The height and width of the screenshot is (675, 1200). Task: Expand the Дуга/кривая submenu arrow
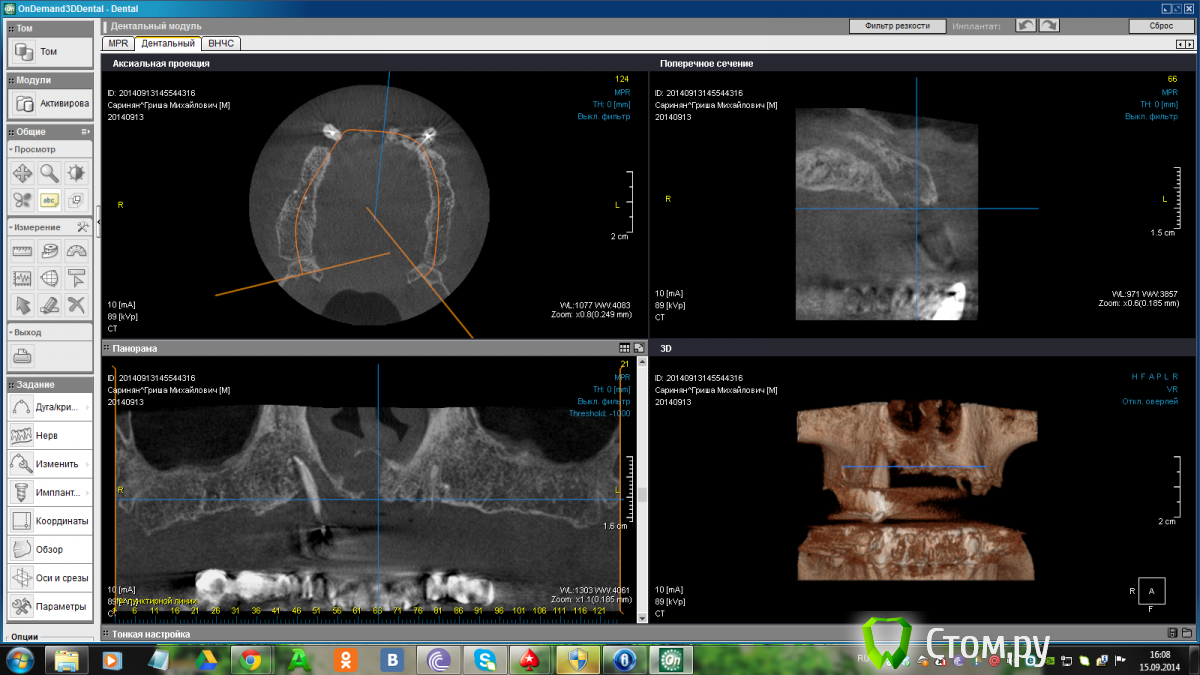[88, 407]
